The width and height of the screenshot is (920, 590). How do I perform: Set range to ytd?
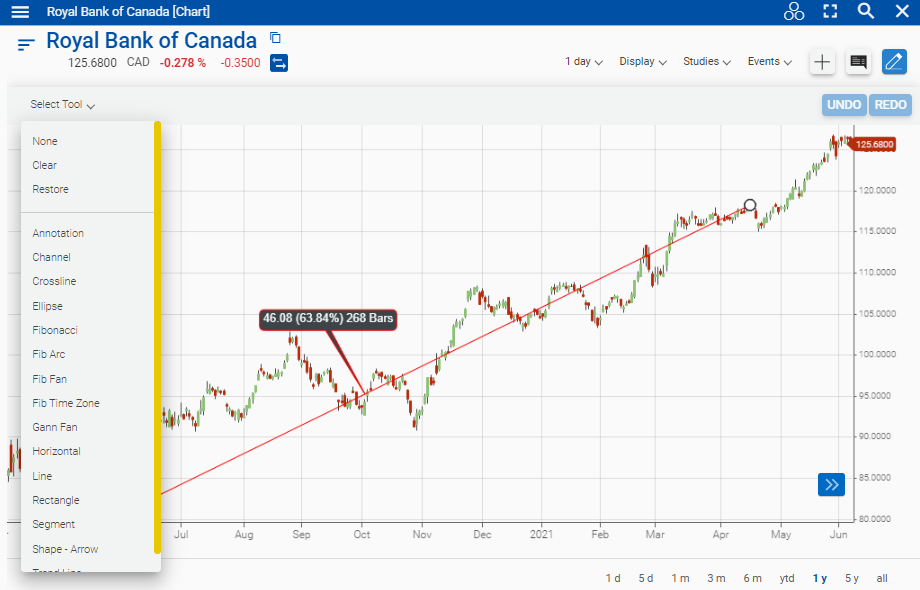click(787, 578)
